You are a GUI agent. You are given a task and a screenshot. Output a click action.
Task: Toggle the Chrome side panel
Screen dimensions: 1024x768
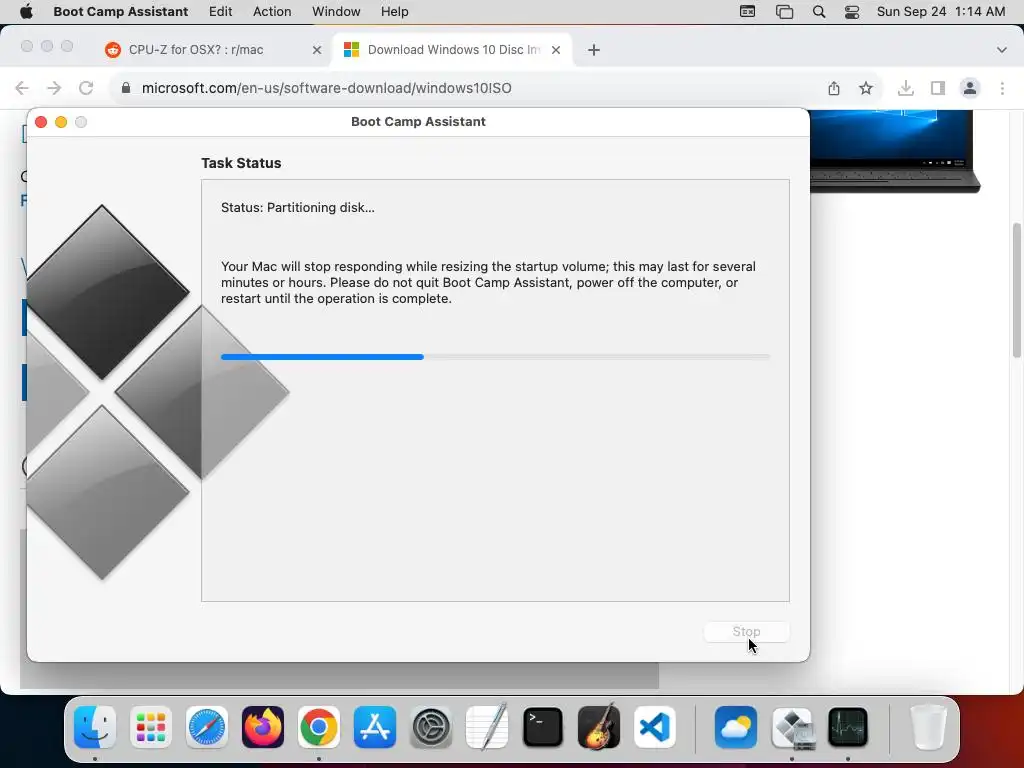pyautogui.click(x=938, y=88)
